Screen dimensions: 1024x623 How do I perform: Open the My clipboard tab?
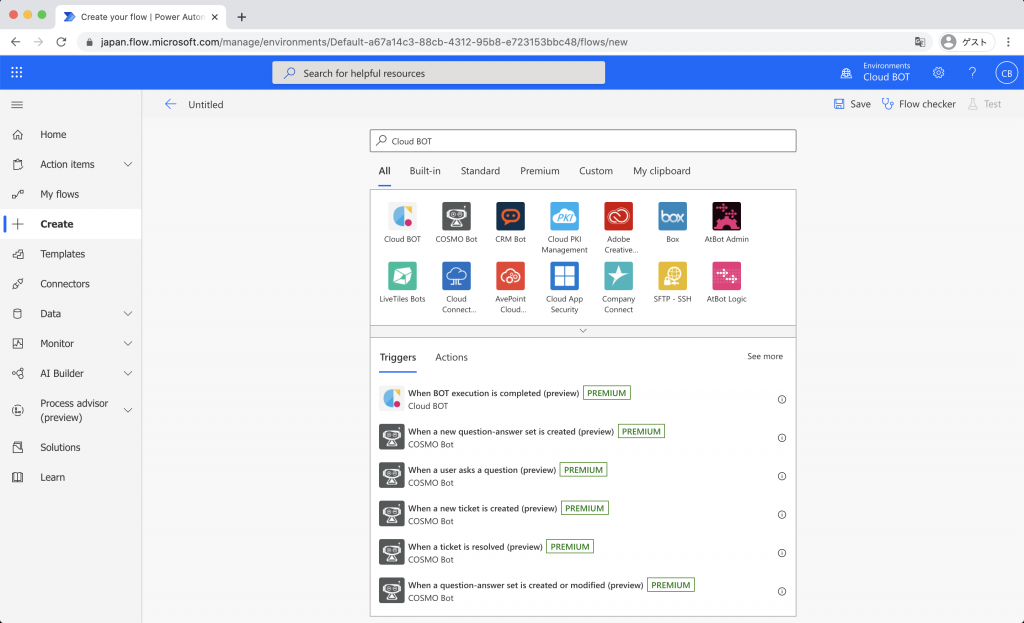point(662,171)
